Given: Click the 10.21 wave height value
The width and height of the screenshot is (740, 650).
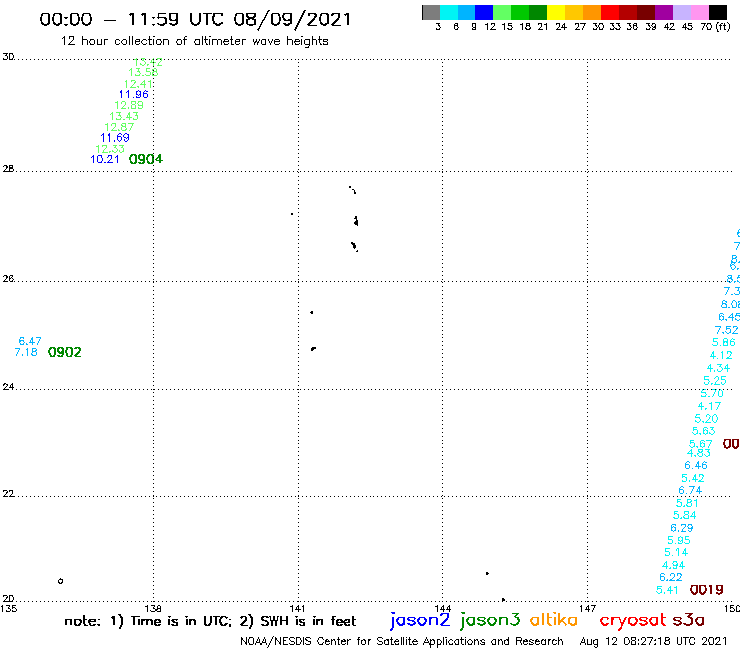Looking at the screenshot, I should [105, 159].
